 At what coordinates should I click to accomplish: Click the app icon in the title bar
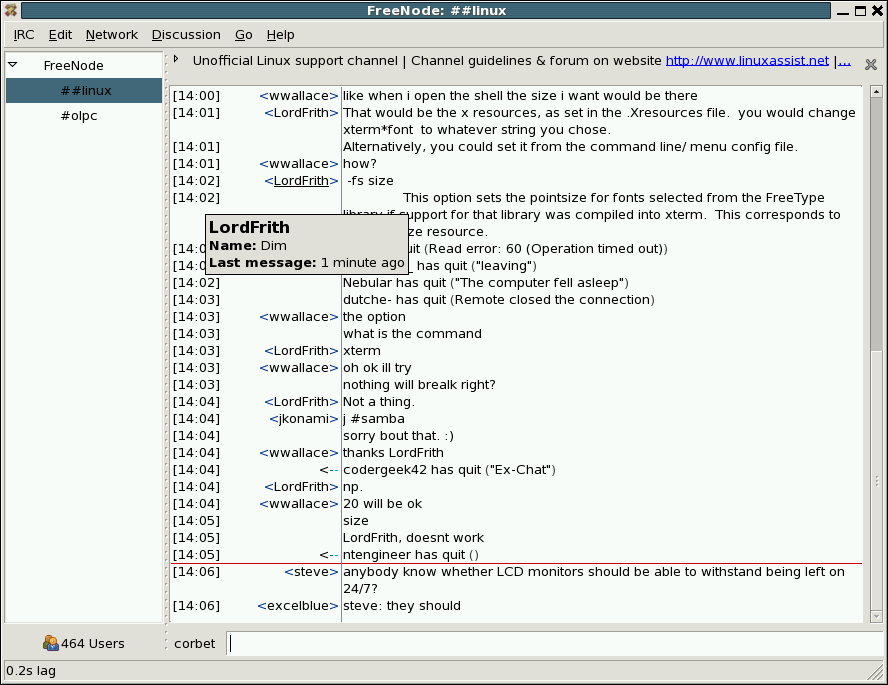pyautogui.click(x=10, y=10)
